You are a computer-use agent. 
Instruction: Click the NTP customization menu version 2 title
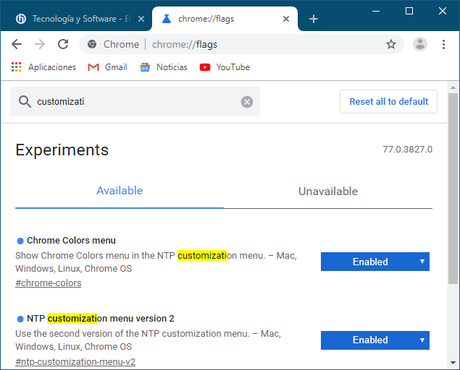tap(100, 319)
